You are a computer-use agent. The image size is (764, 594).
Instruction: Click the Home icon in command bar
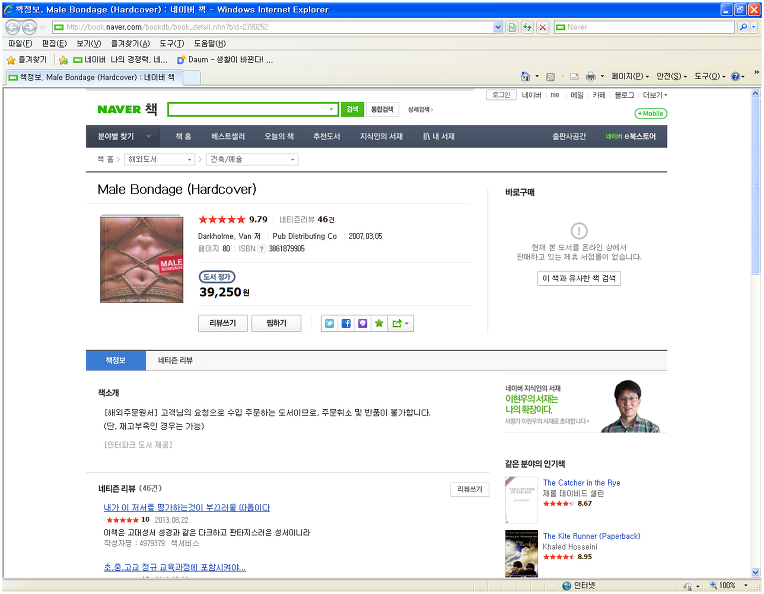click(525, 77)
